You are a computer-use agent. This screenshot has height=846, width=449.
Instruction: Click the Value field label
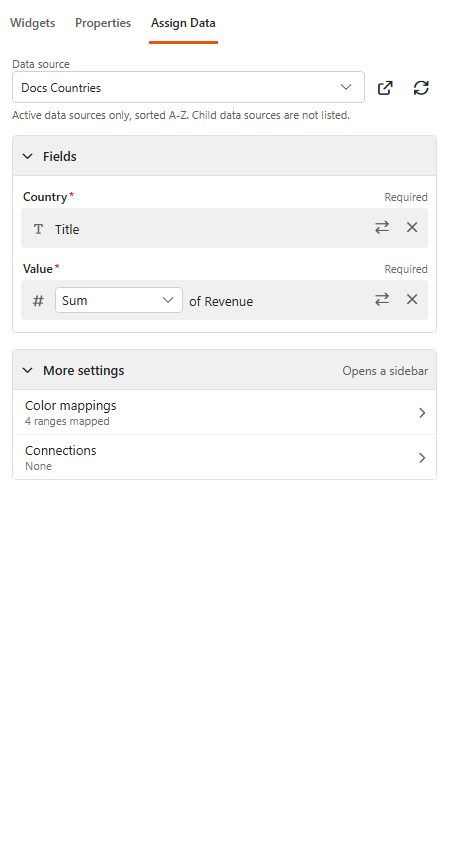click(38, 269)
